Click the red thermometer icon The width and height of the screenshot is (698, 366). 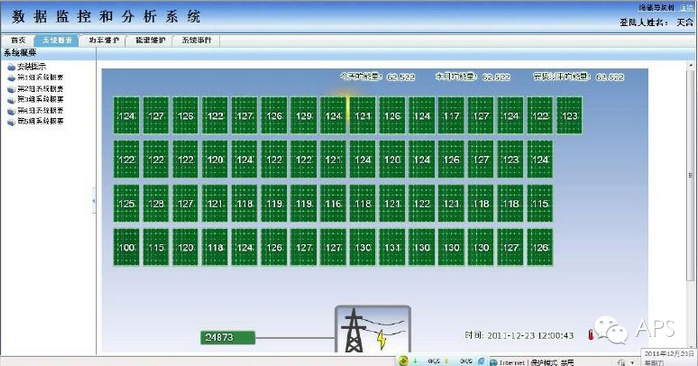pyautogui.click(x=591, y=335)
